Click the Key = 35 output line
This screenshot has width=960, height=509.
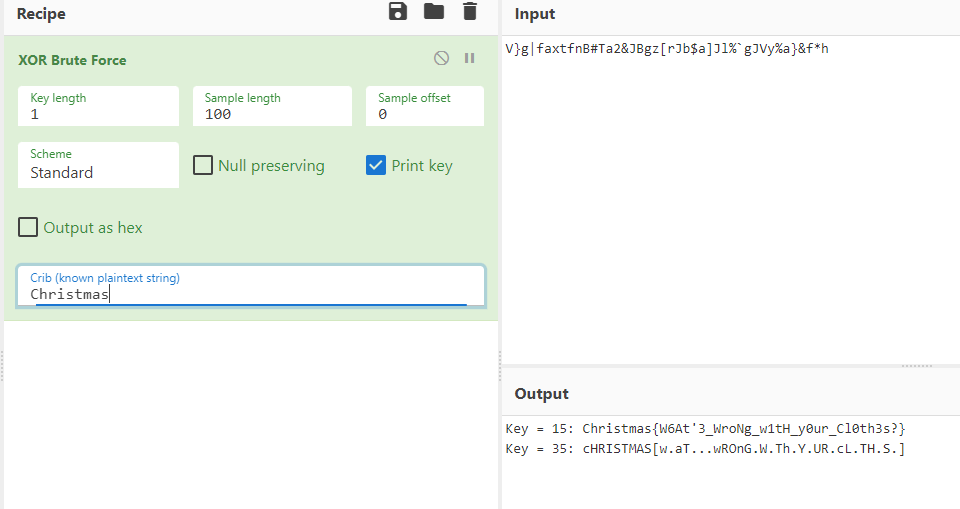tap(706, 449)
